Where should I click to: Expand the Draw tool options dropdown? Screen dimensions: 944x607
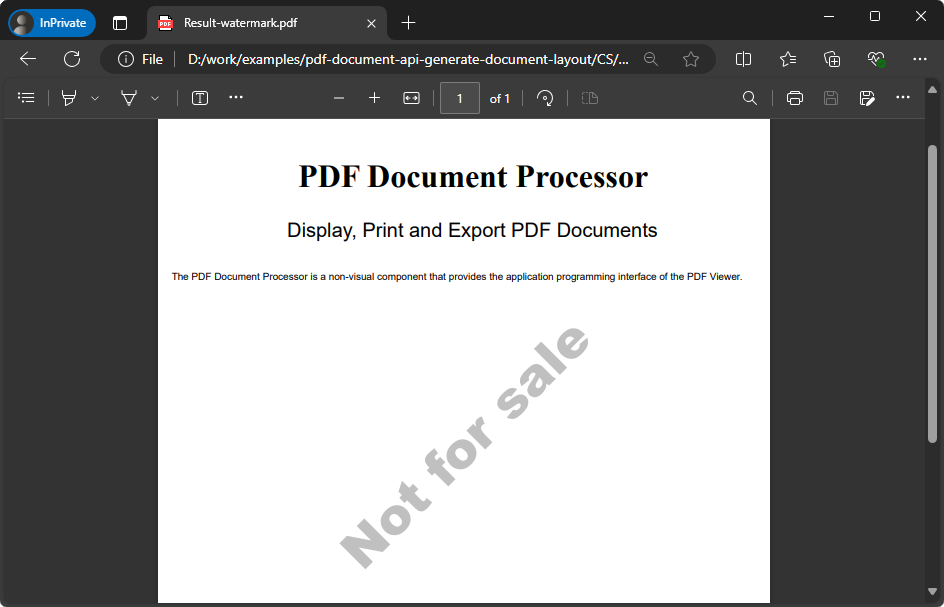click(x=155, y=98)
